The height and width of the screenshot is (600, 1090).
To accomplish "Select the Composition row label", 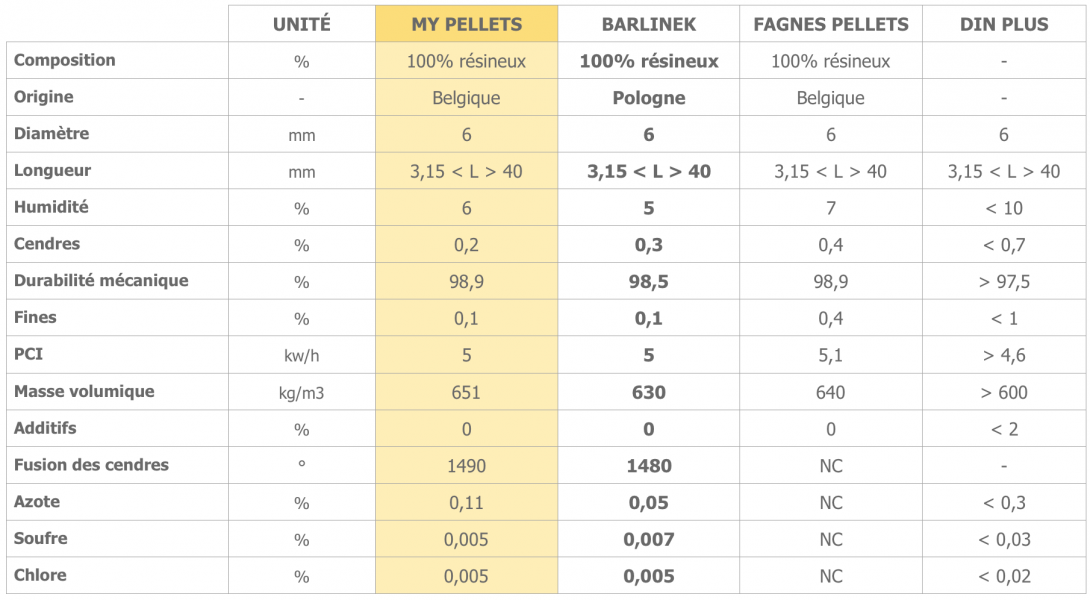I will coord(65,60).
